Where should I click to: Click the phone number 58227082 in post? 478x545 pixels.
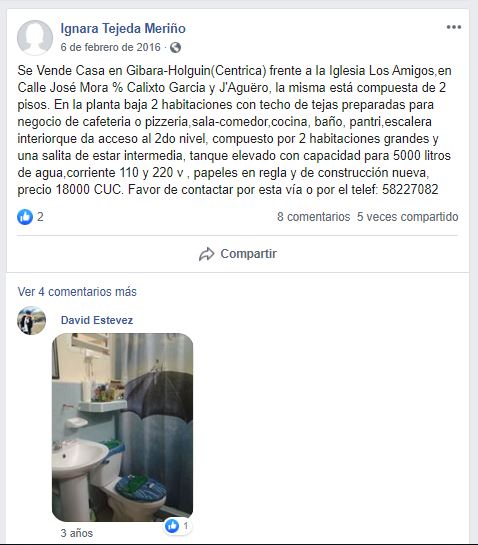pos(410,190)
